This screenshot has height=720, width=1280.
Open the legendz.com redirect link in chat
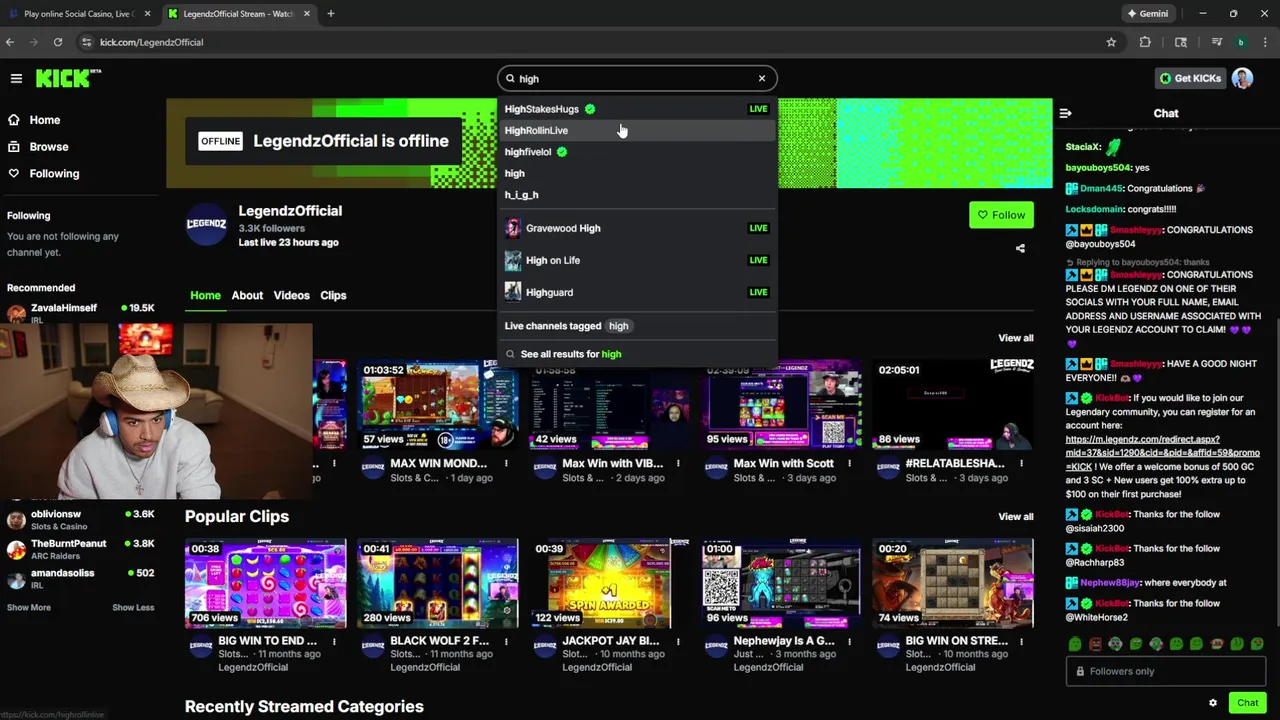(1162, 453)
